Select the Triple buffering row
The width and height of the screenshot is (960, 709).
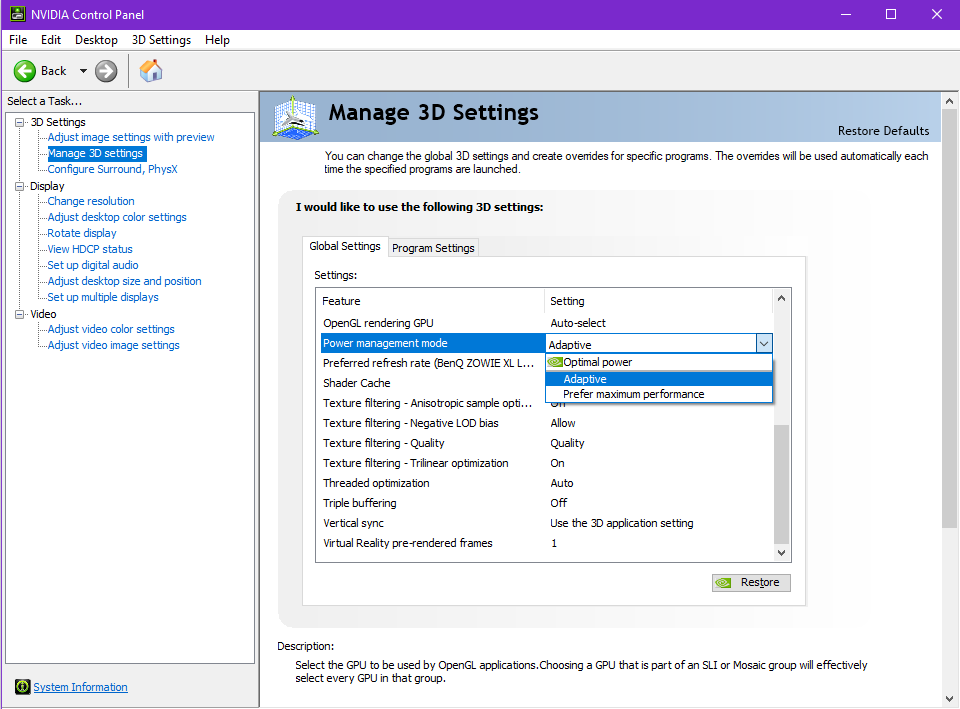546,503
